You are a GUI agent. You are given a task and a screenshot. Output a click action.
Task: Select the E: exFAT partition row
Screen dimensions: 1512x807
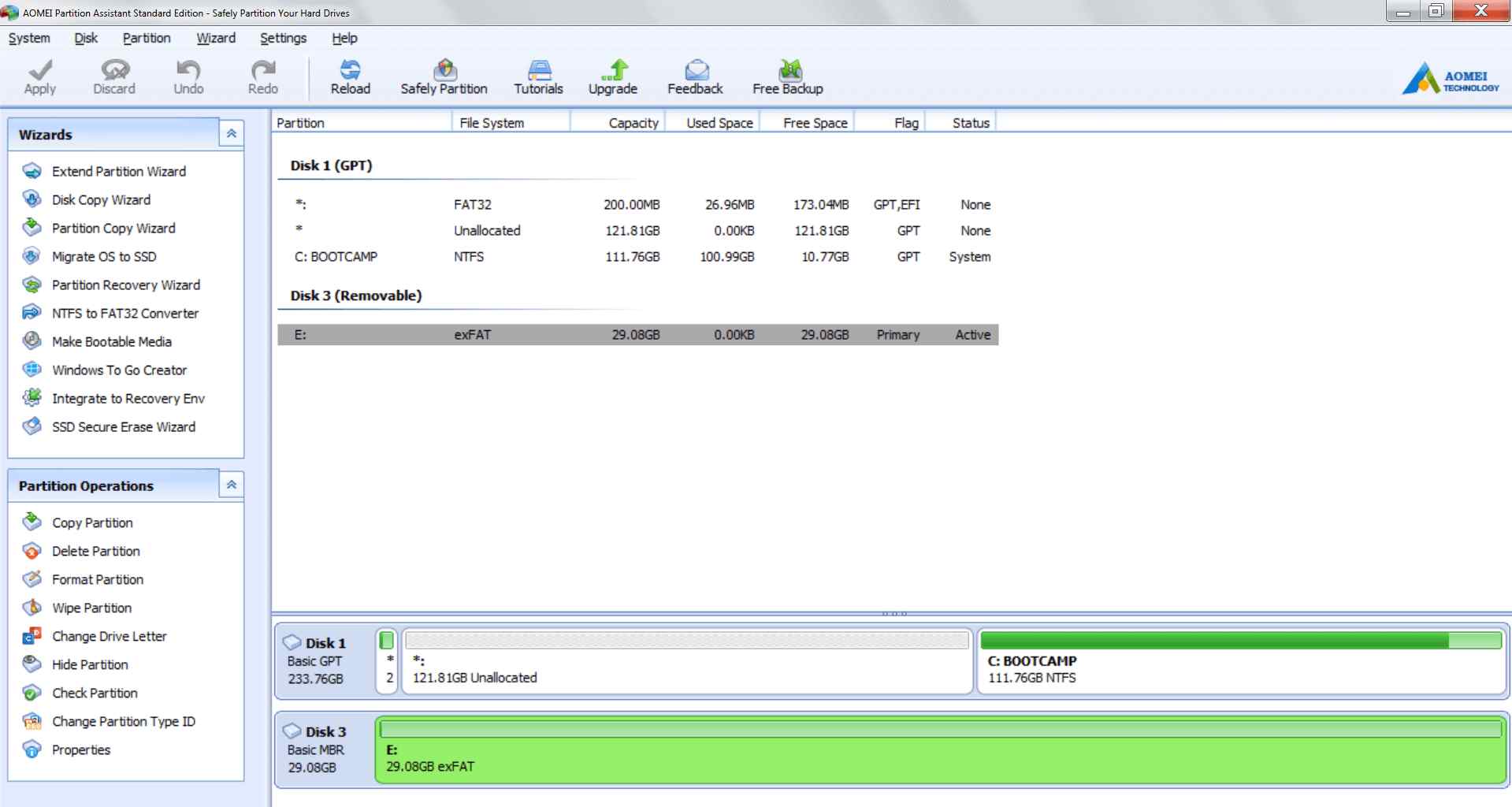coord(638,334)
